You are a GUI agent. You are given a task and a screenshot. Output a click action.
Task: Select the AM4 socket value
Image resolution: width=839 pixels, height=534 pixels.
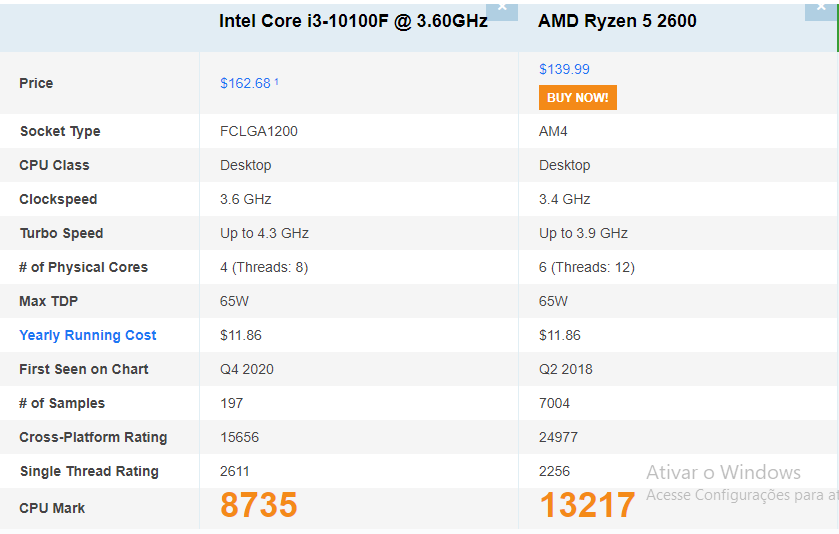[553, 131]
